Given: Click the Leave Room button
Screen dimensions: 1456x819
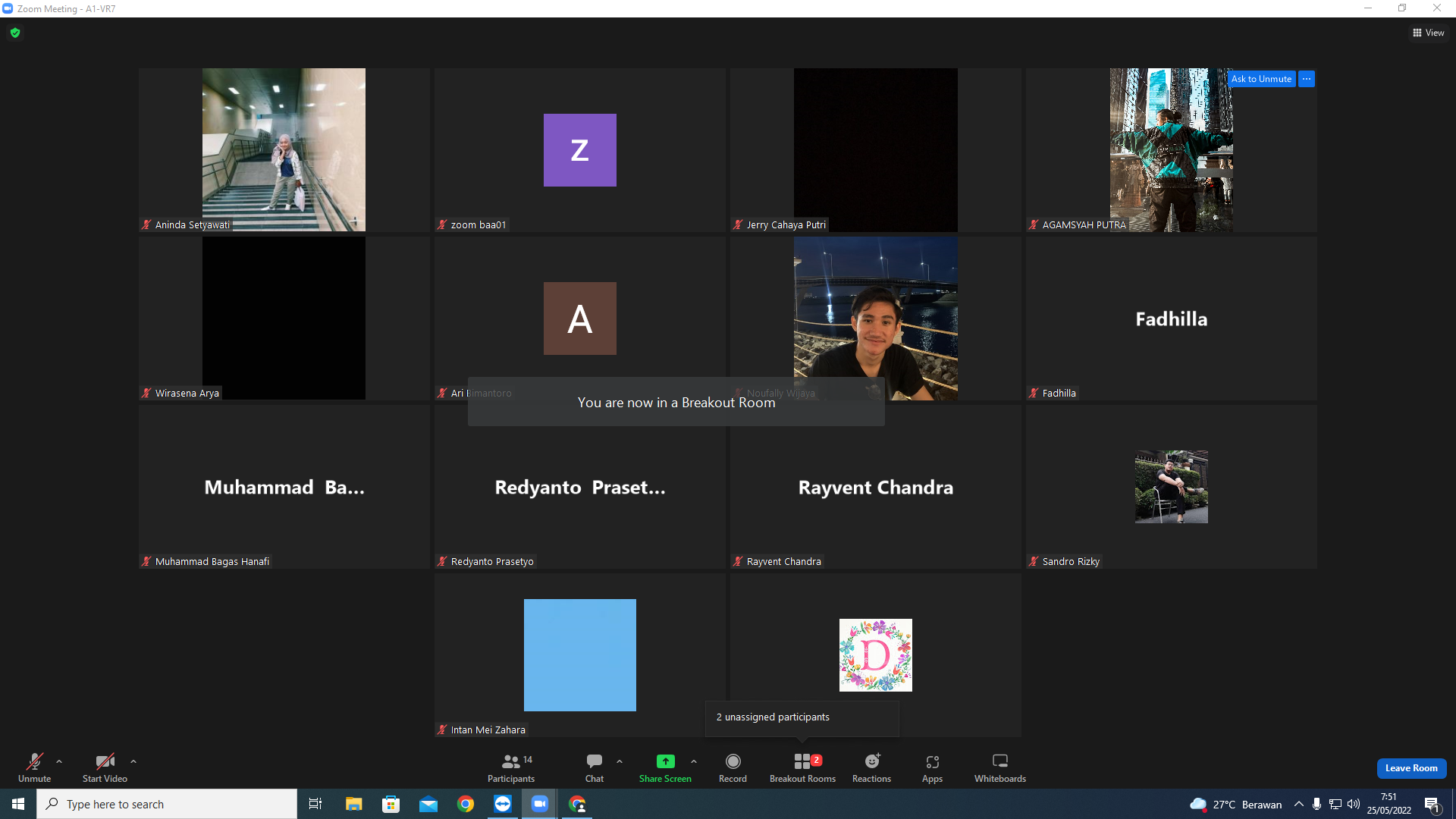Looking at the screenshot, I should coord(1411,768).
